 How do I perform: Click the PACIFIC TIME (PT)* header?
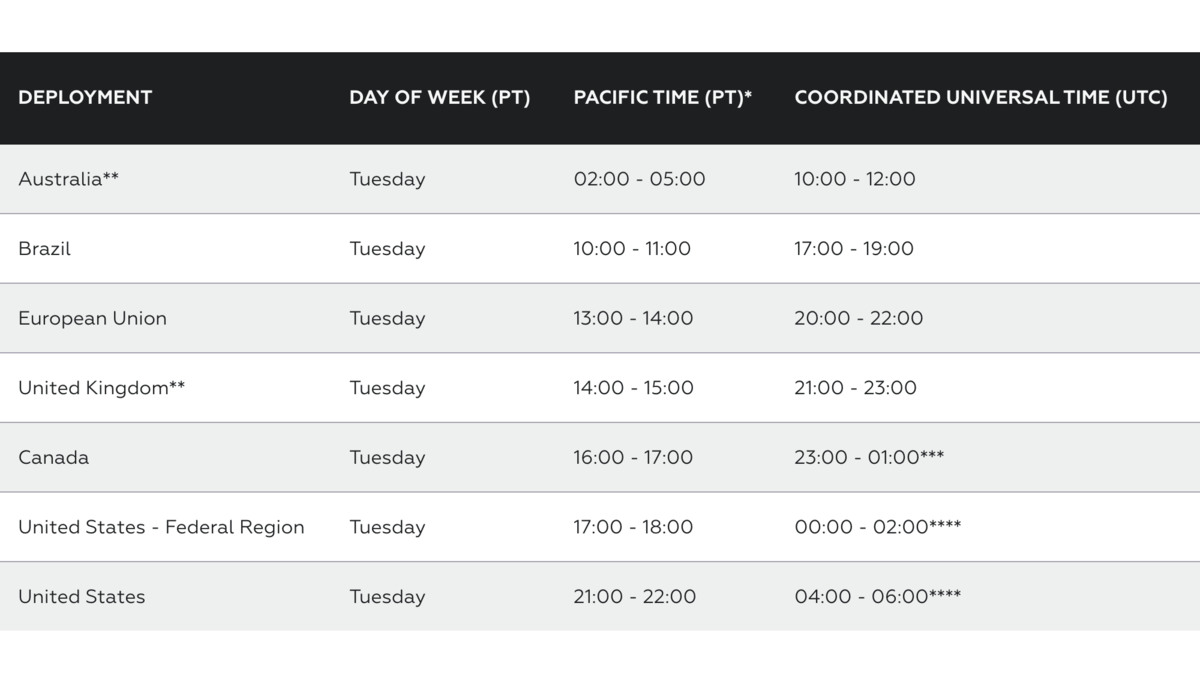(663, 98)
